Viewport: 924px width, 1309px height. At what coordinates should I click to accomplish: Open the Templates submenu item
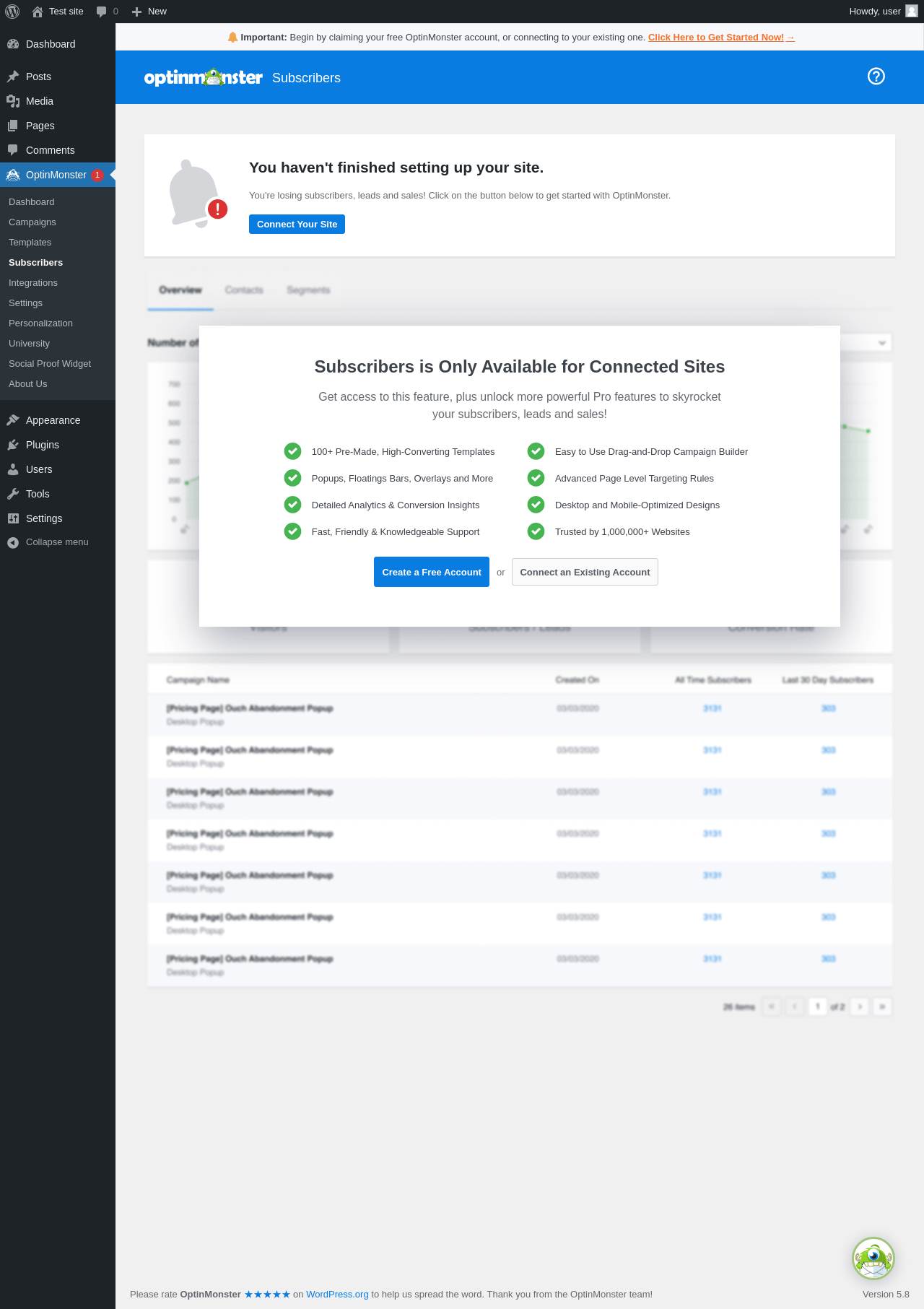click(x=30, y=243)
